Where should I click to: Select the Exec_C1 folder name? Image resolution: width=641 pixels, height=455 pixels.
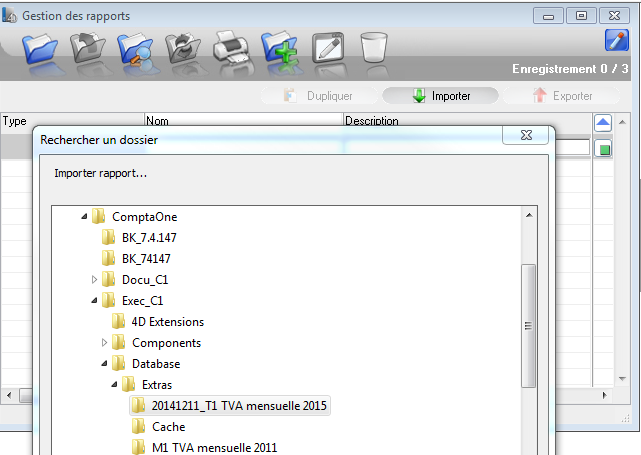tap(143, 301)
